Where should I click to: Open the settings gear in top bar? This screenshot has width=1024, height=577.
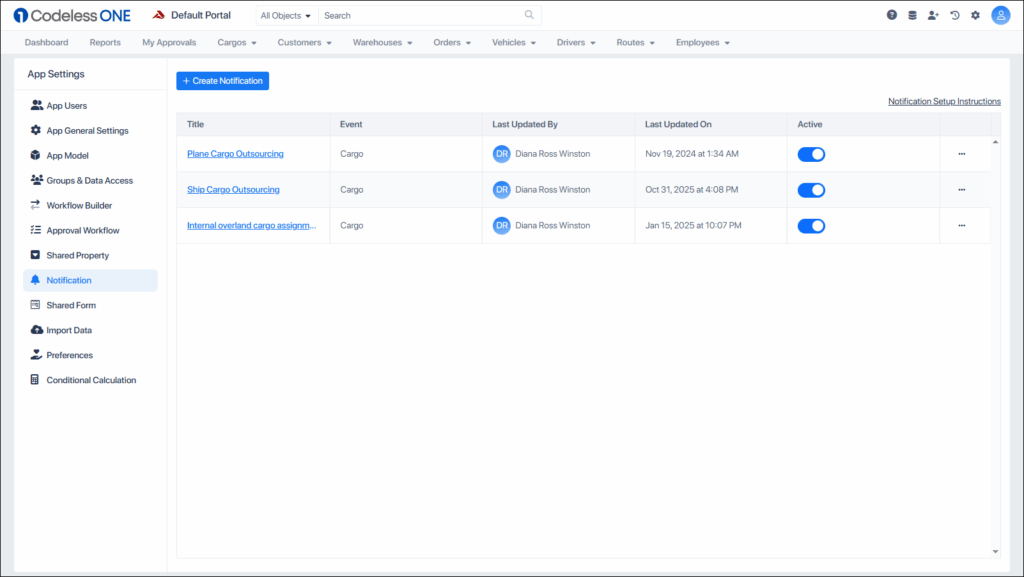click(x=975, y=14)
